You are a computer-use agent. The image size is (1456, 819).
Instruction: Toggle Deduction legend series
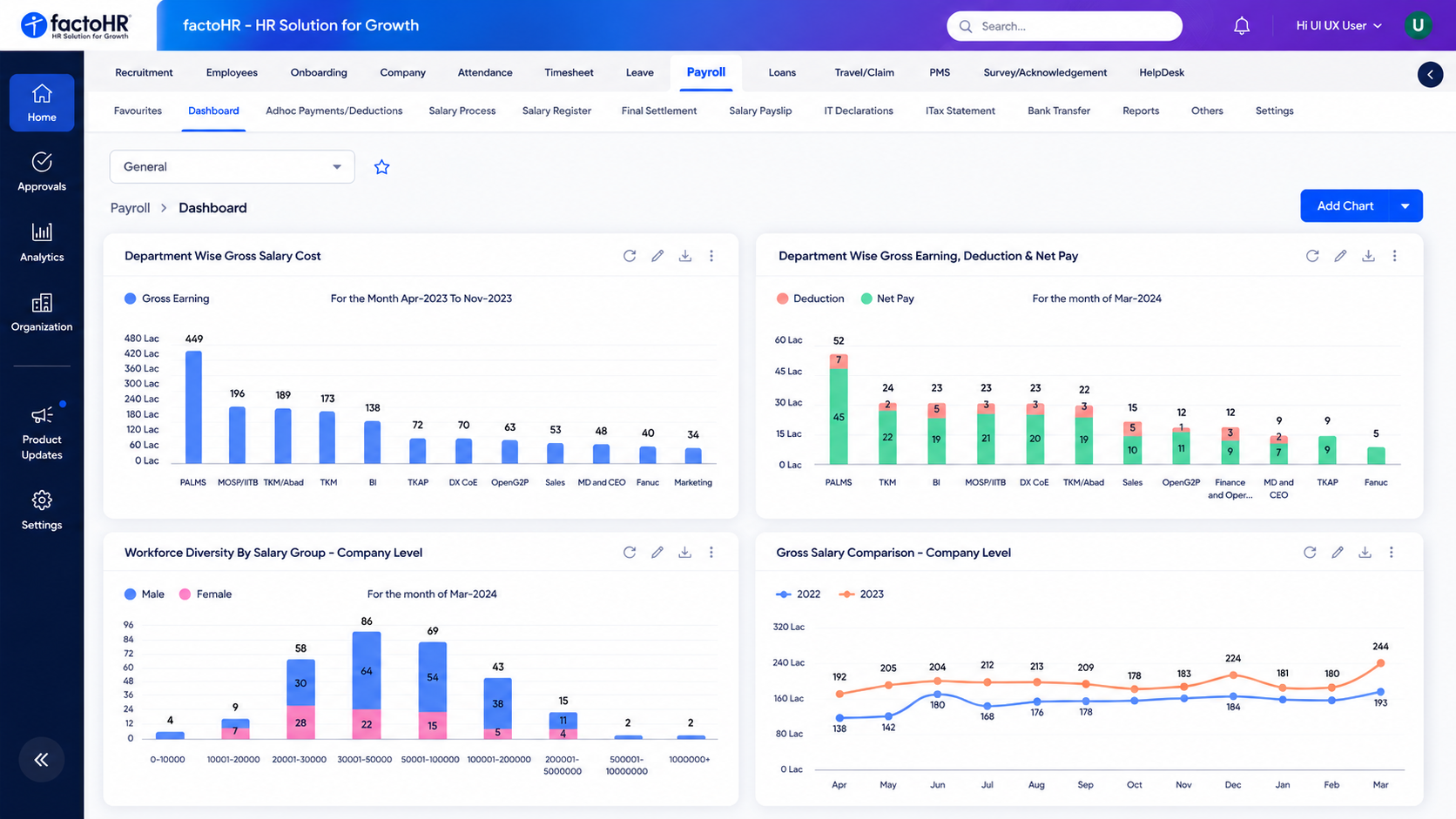click(810, 299)
